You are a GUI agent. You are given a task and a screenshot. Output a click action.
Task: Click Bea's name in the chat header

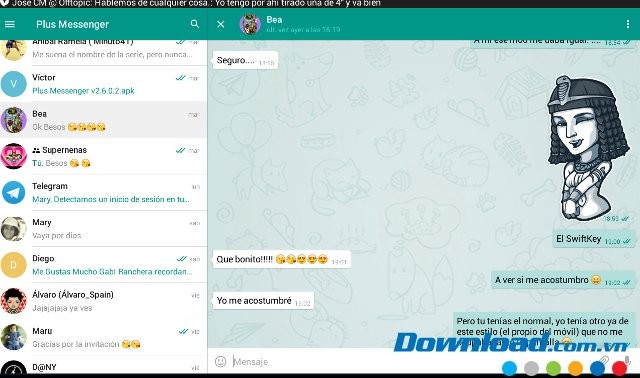click(x=274, y=20)
